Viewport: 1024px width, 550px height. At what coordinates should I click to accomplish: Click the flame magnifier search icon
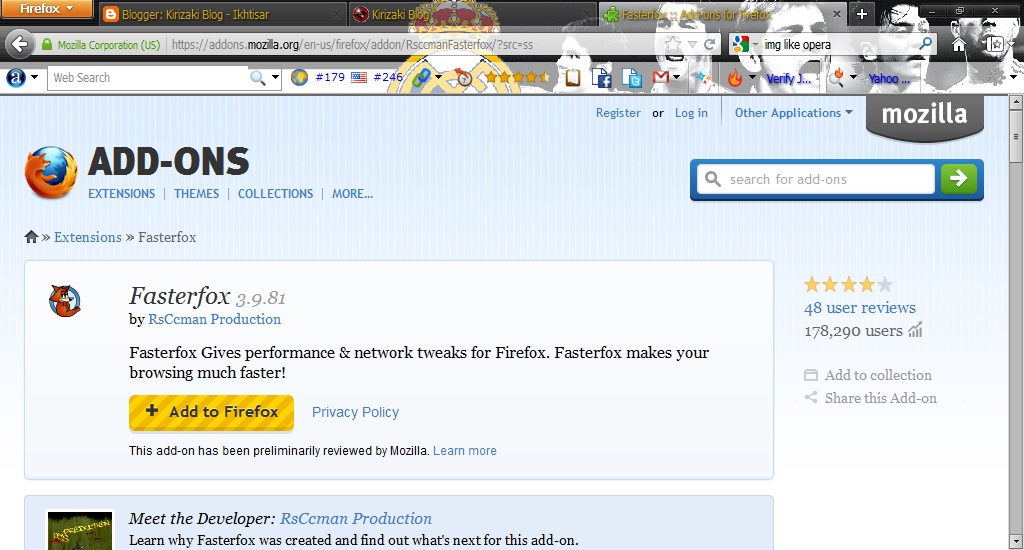tap(837, 78)
